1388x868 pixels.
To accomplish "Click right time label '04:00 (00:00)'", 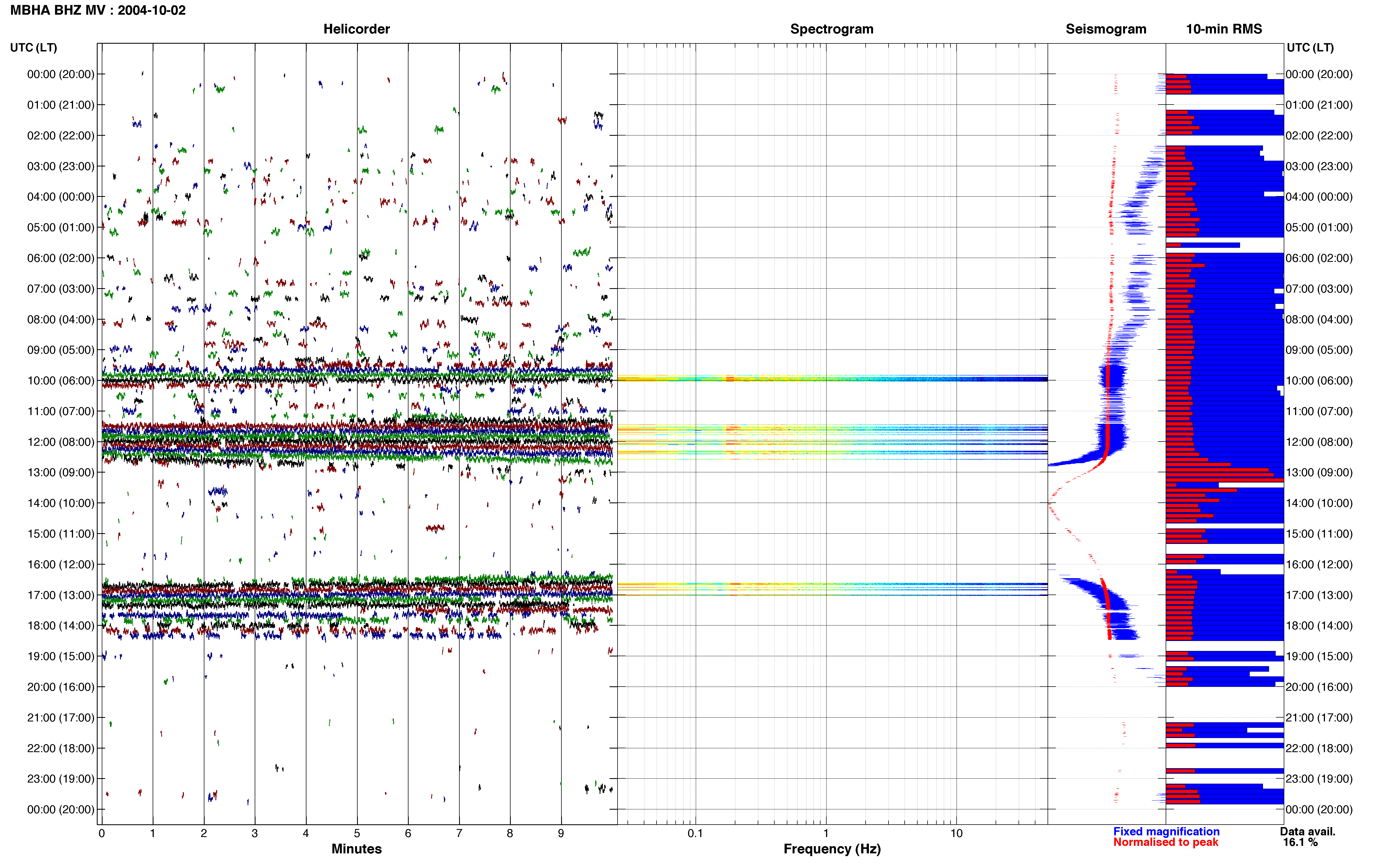I will tap(1319, 197).
